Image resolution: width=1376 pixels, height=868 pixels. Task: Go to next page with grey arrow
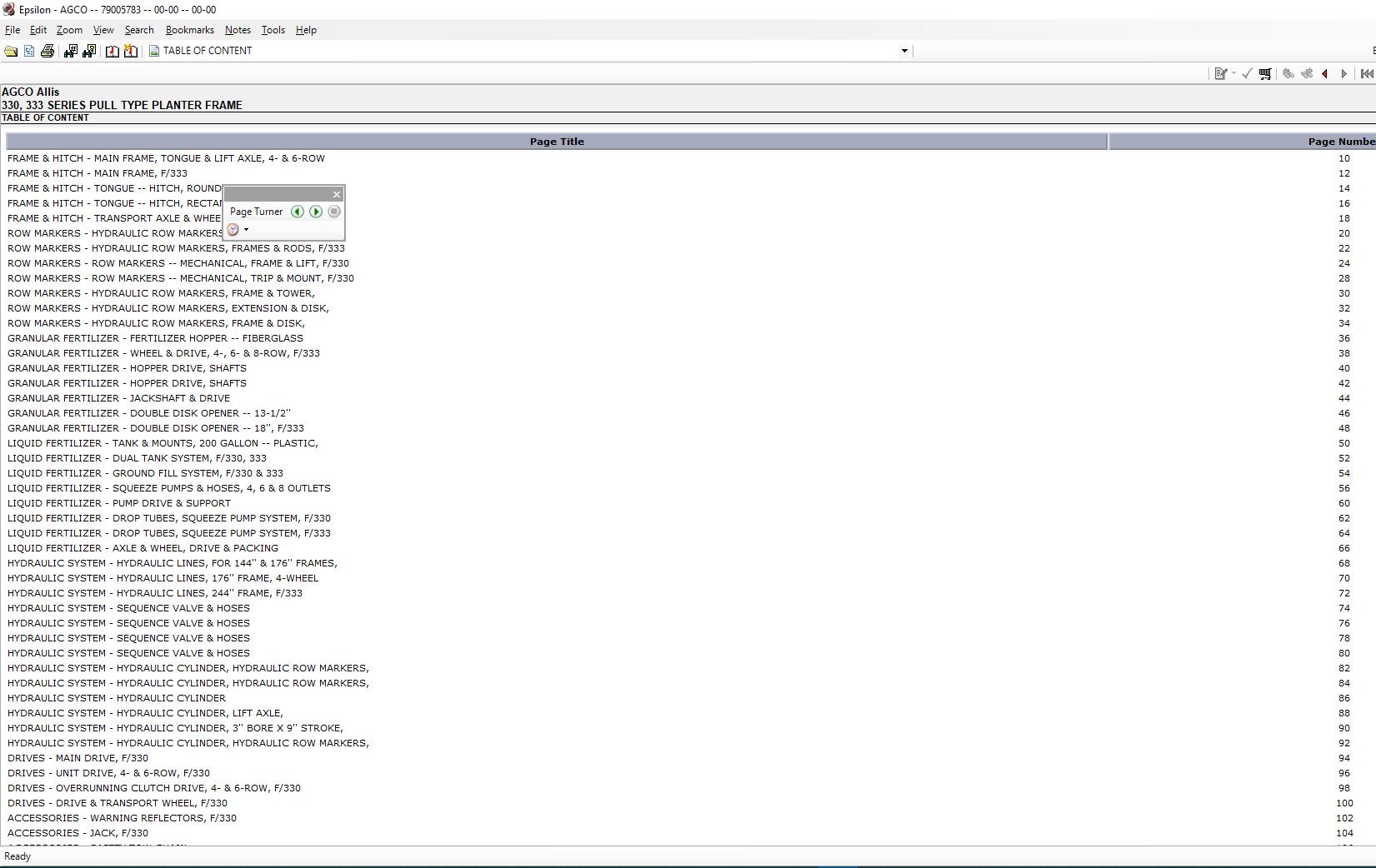[x=1343, y=74]
